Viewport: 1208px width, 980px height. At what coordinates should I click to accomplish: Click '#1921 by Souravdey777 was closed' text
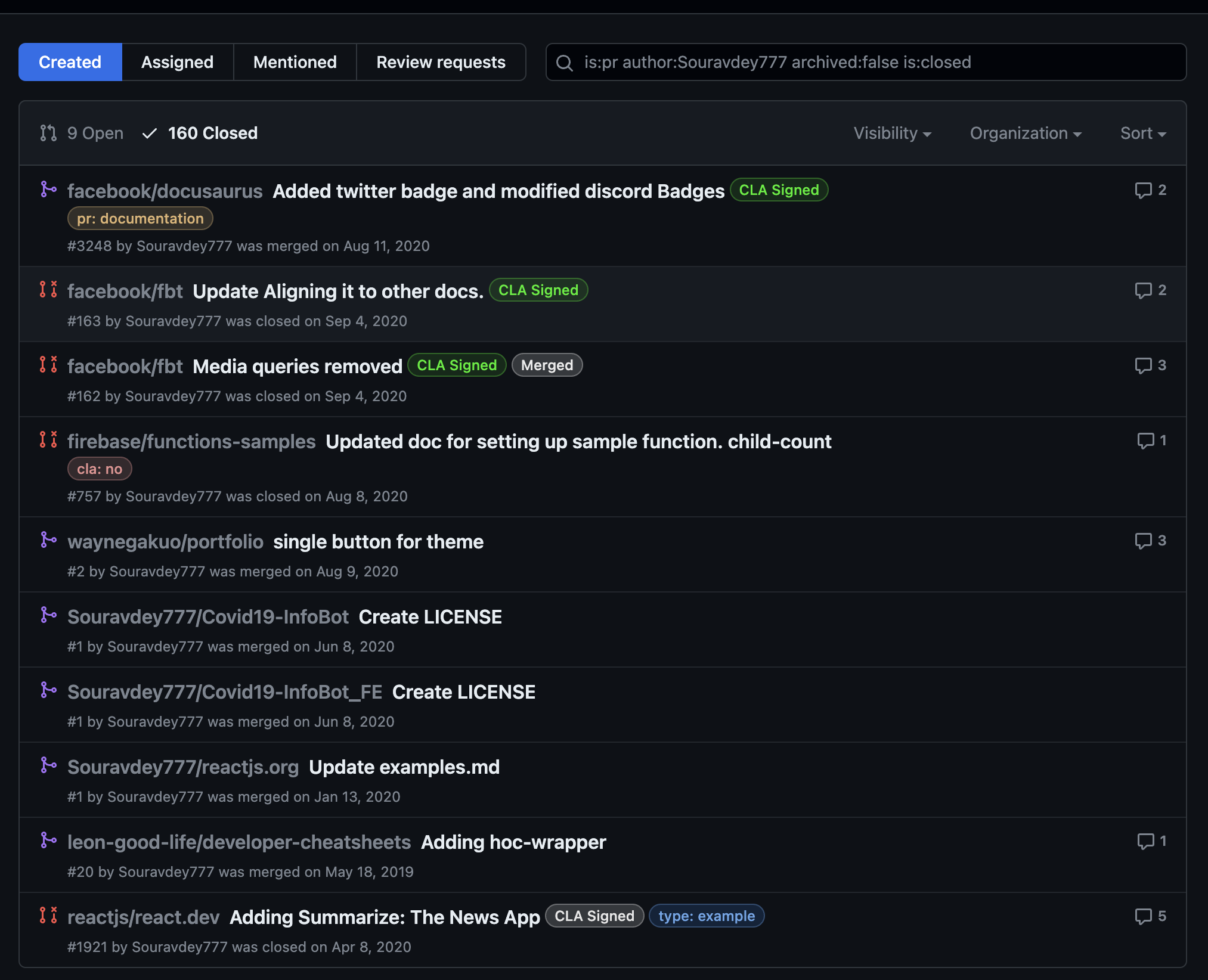coord(239,947)
